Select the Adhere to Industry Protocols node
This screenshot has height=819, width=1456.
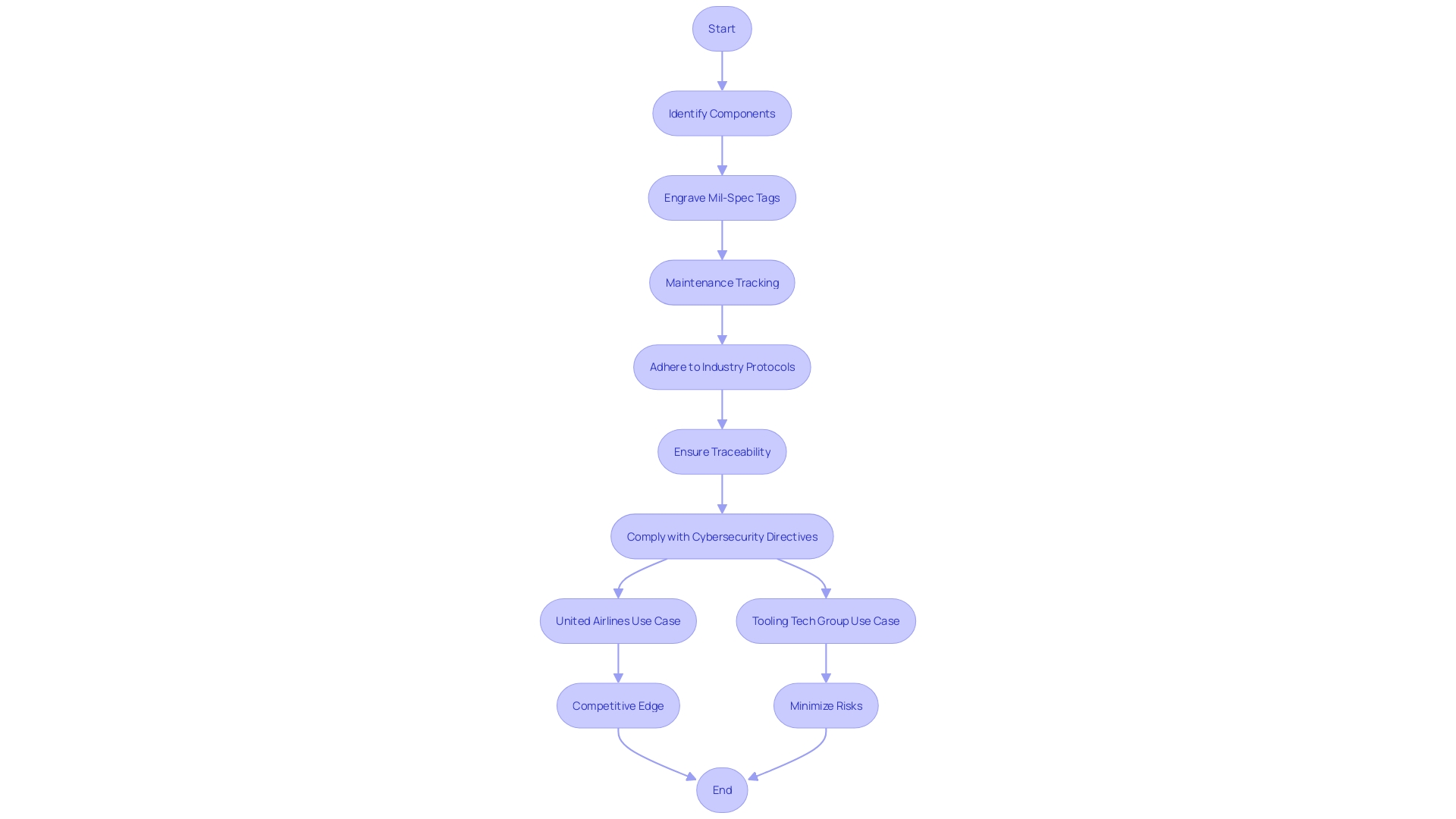coord(722,367)
